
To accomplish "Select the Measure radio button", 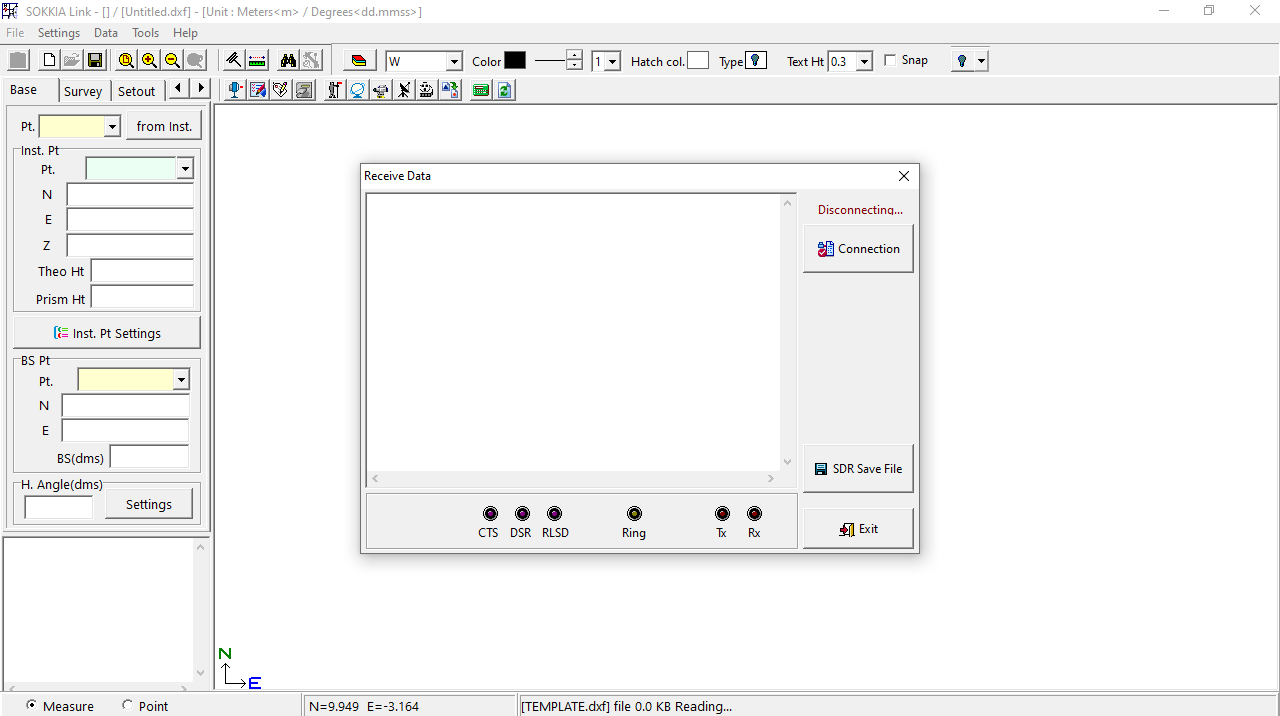I will click(32, 705).
